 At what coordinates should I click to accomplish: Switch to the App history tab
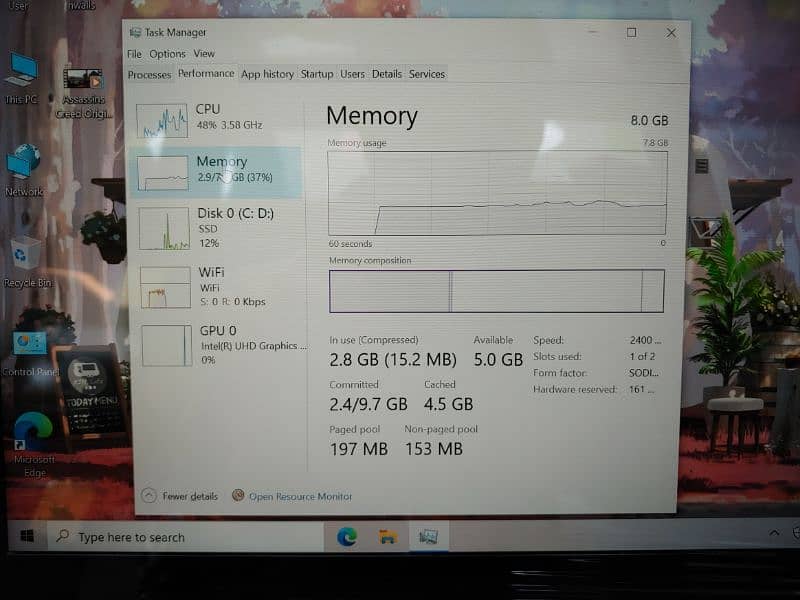pyautogui.click(x=267, y=74)
